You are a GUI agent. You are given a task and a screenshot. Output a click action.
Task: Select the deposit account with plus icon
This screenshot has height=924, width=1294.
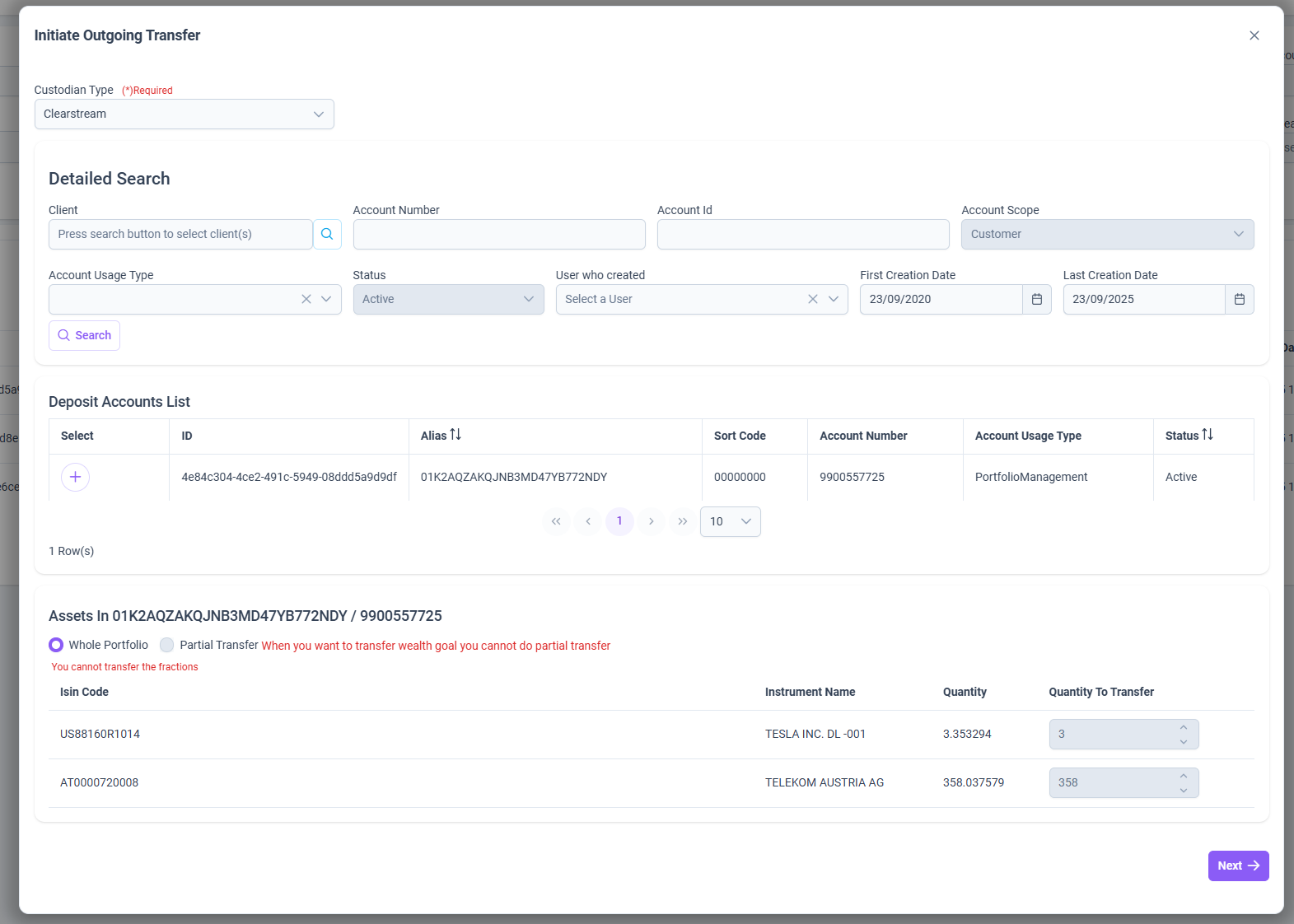click(75, 477)
